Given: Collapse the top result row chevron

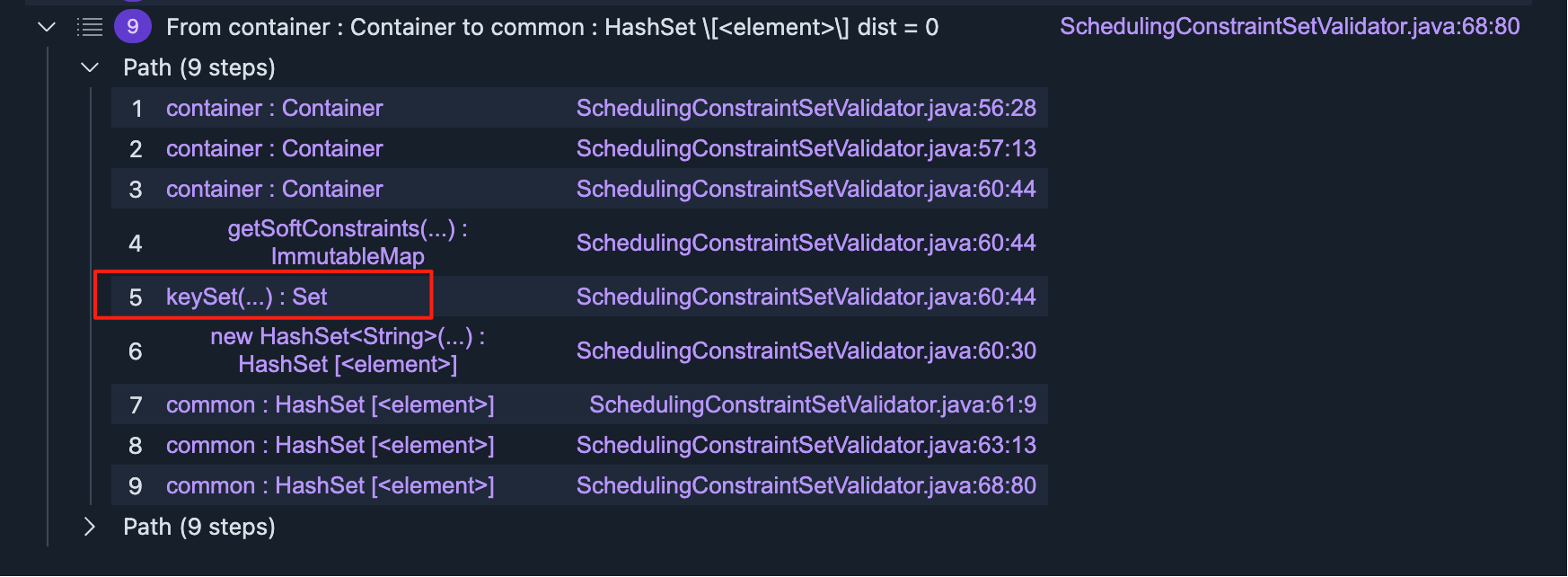Looking at the screenshot, I should 47,27.
